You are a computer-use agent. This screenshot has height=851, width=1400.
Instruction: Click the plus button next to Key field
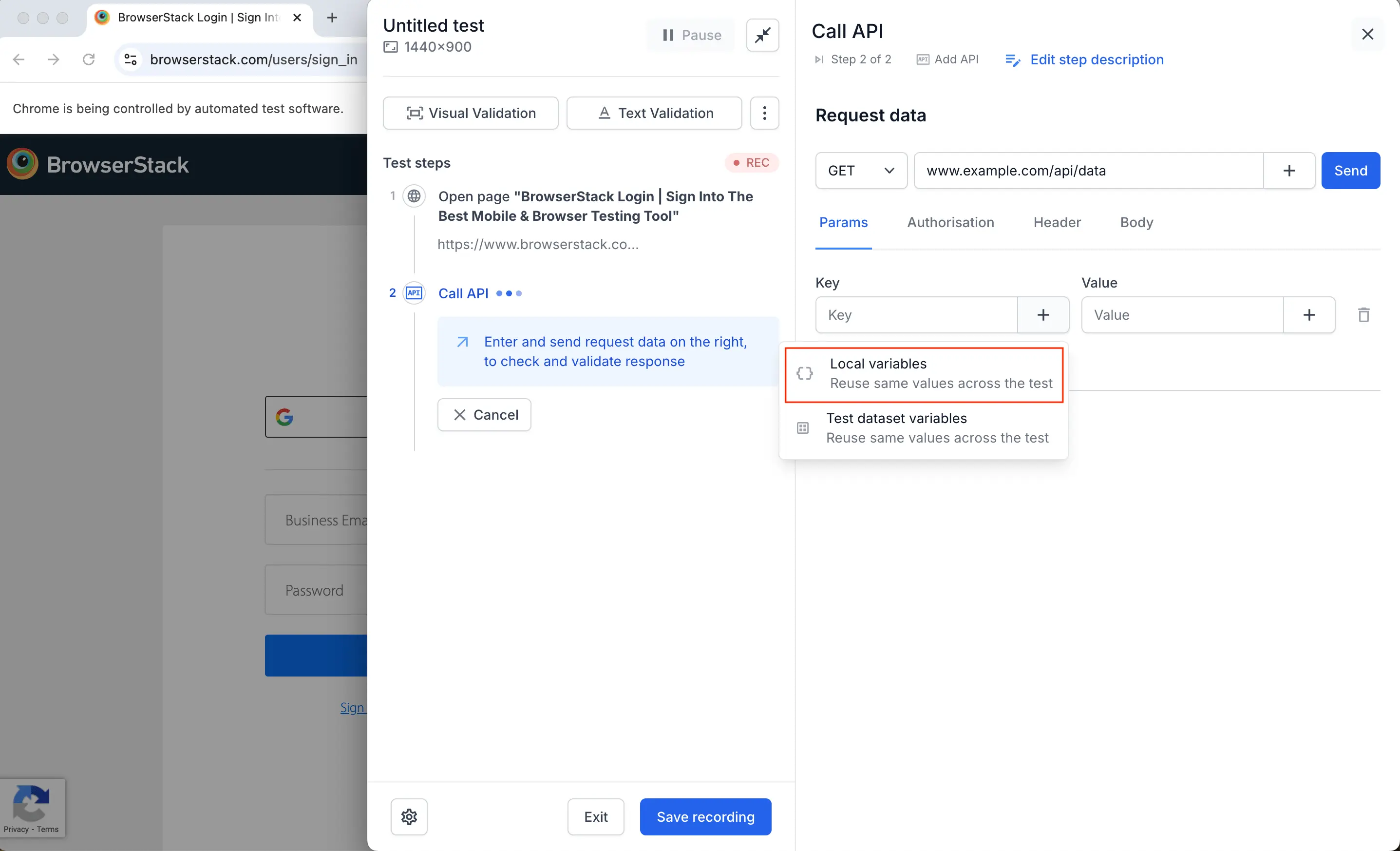(x=1043, y=314)
